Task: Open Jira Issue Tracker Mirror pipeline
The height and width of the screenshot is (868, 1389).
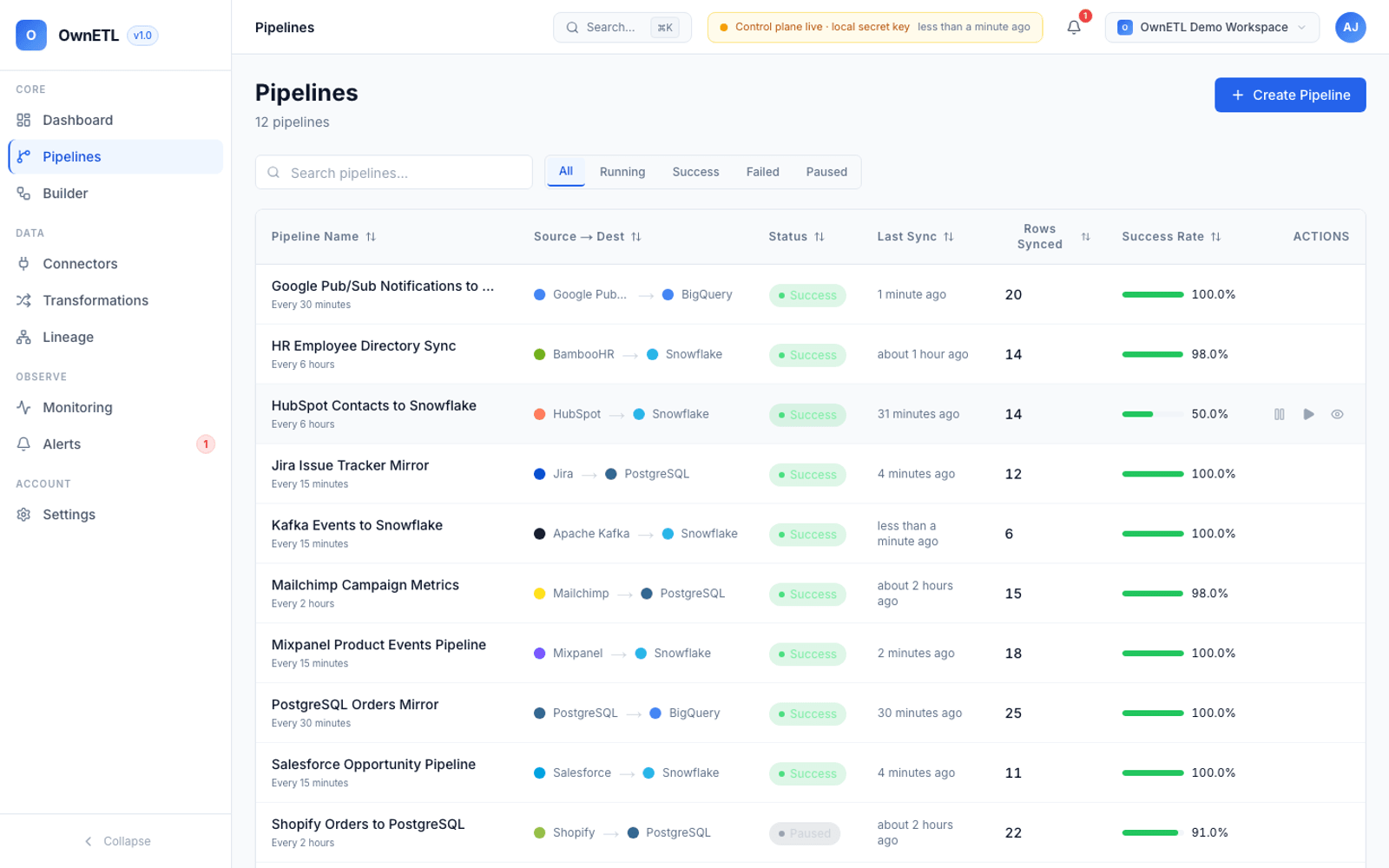Action: coord(350,466)
